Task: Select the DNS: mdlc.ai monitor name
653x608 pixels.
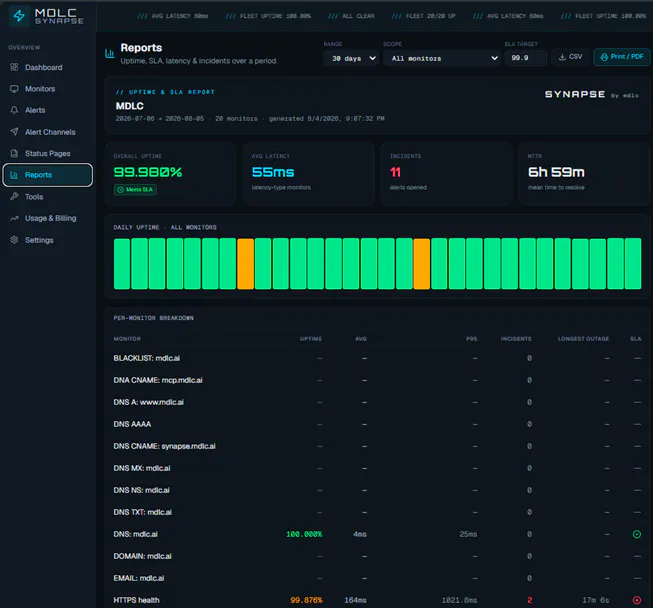Action: tap(135, 534)
